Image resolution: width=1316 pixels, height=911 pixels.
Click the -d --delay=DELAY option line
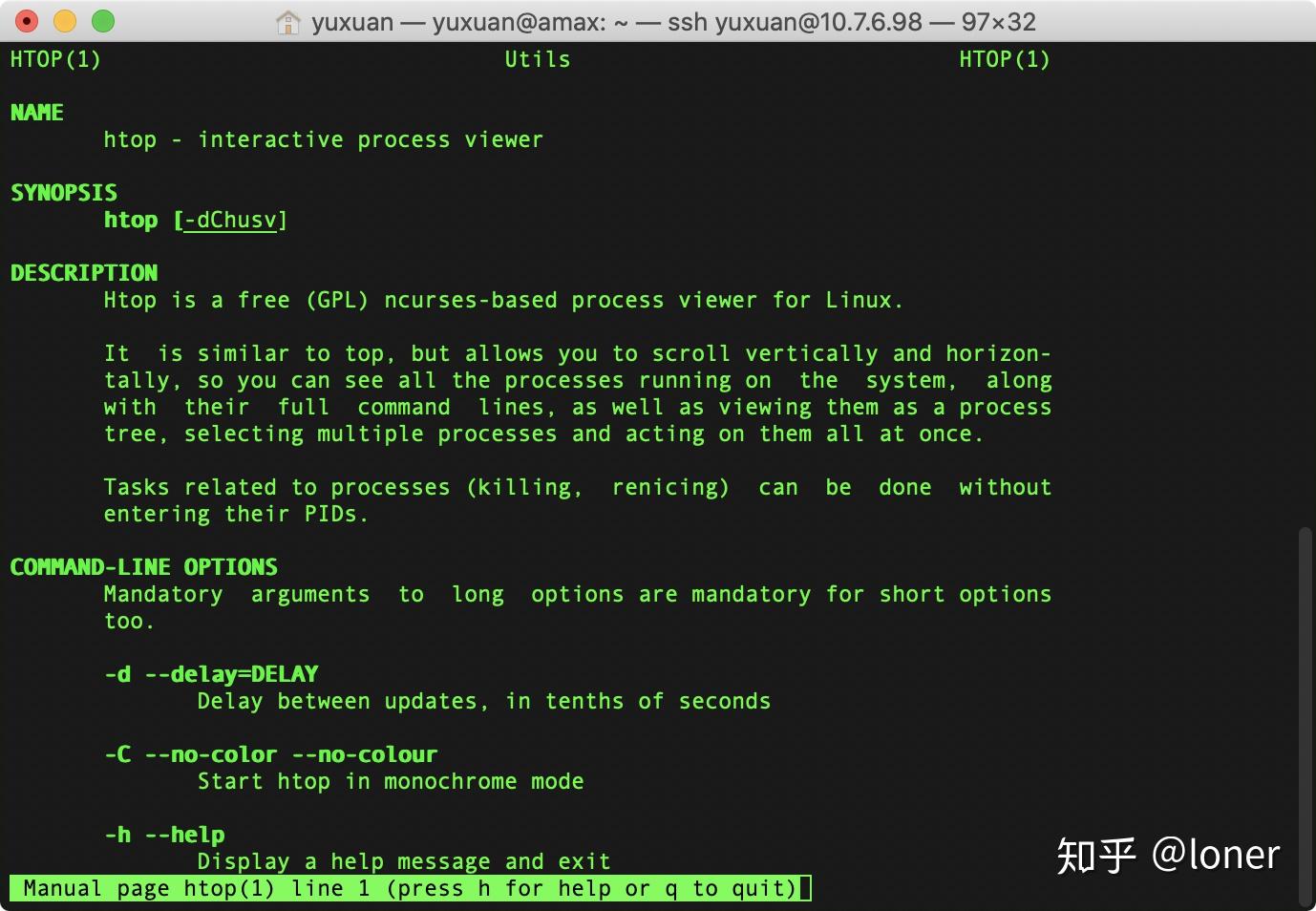211,673
